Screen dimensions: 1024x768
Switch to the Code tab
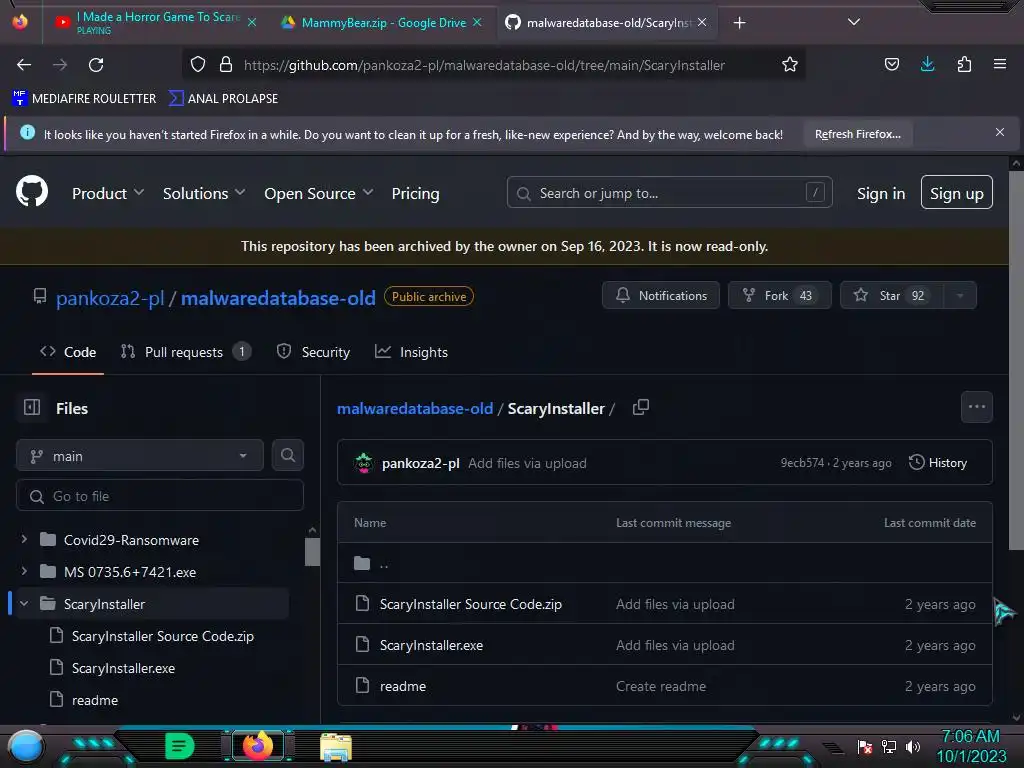click(68, 352)
